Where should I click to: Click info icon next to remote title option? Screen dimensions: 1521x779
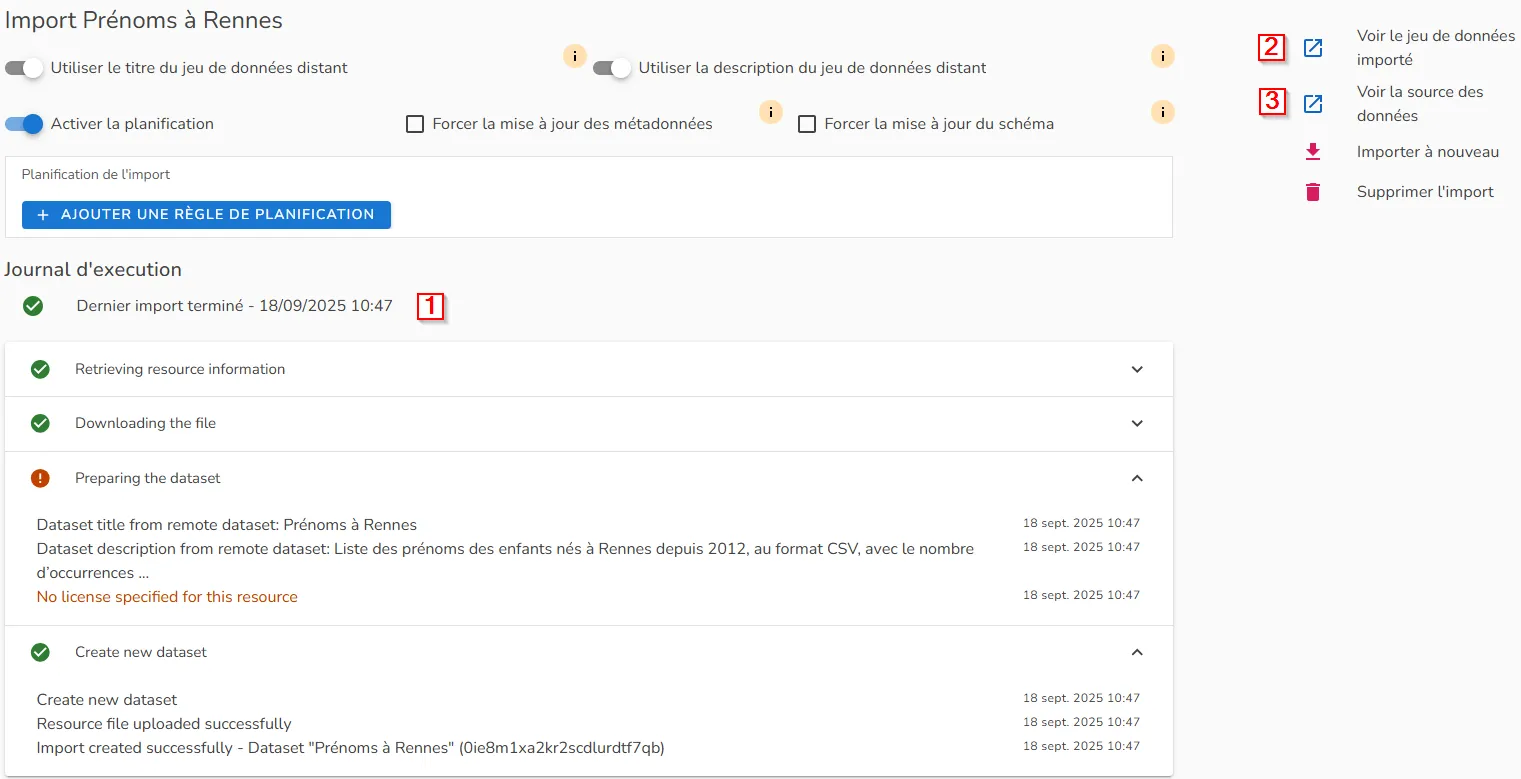pyautogui.click(x=575, y=56)
